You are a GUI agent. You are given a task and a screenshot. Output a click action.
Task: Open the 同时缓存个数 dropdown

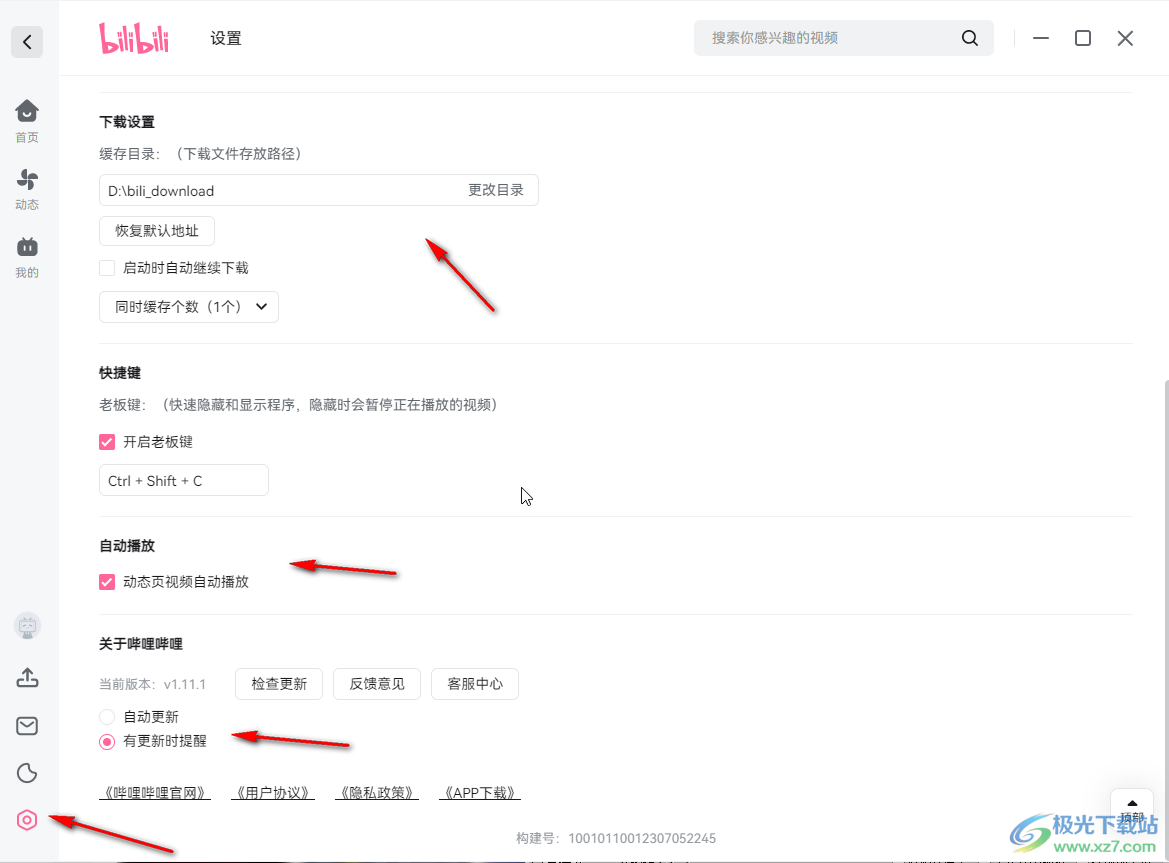pos(188,307)
